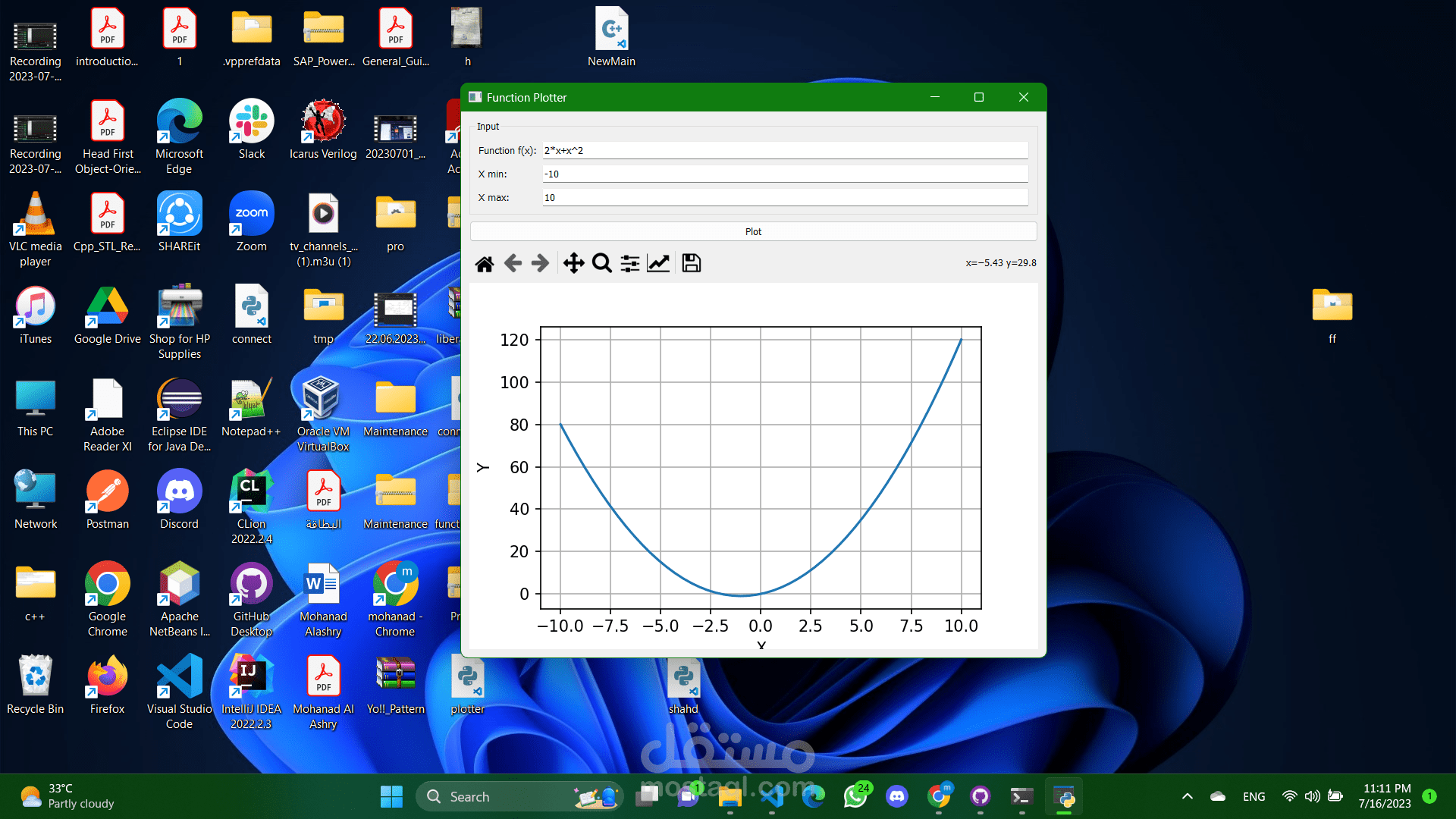The width and height of the screenshot is (1456, 819).
Task: Select the connect Python file icon
Action: [252, 315]
